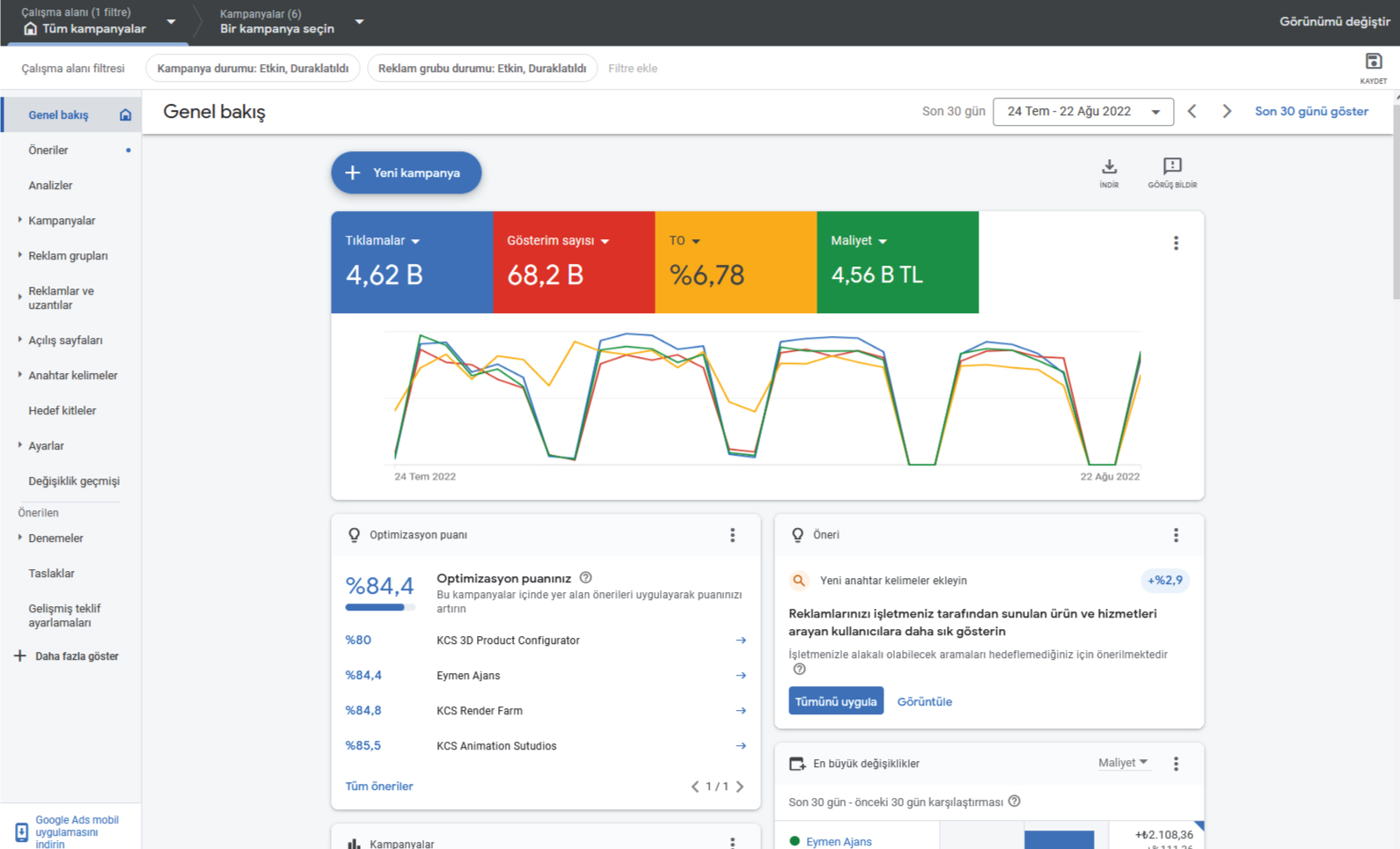The height and width of the screenshot is (849, 1400).
Task: Open the Tüm öneriler link
Action: coord(379,787)
